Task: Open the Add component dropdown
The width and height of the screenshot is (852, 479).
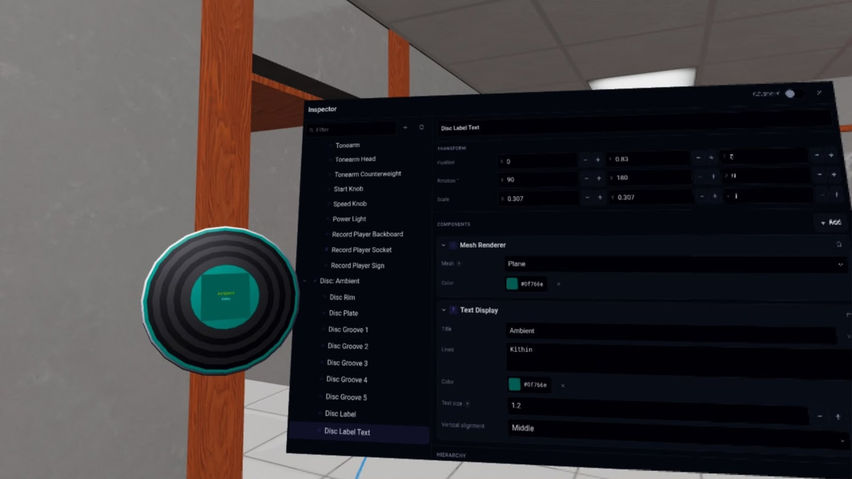Action: 831,223
